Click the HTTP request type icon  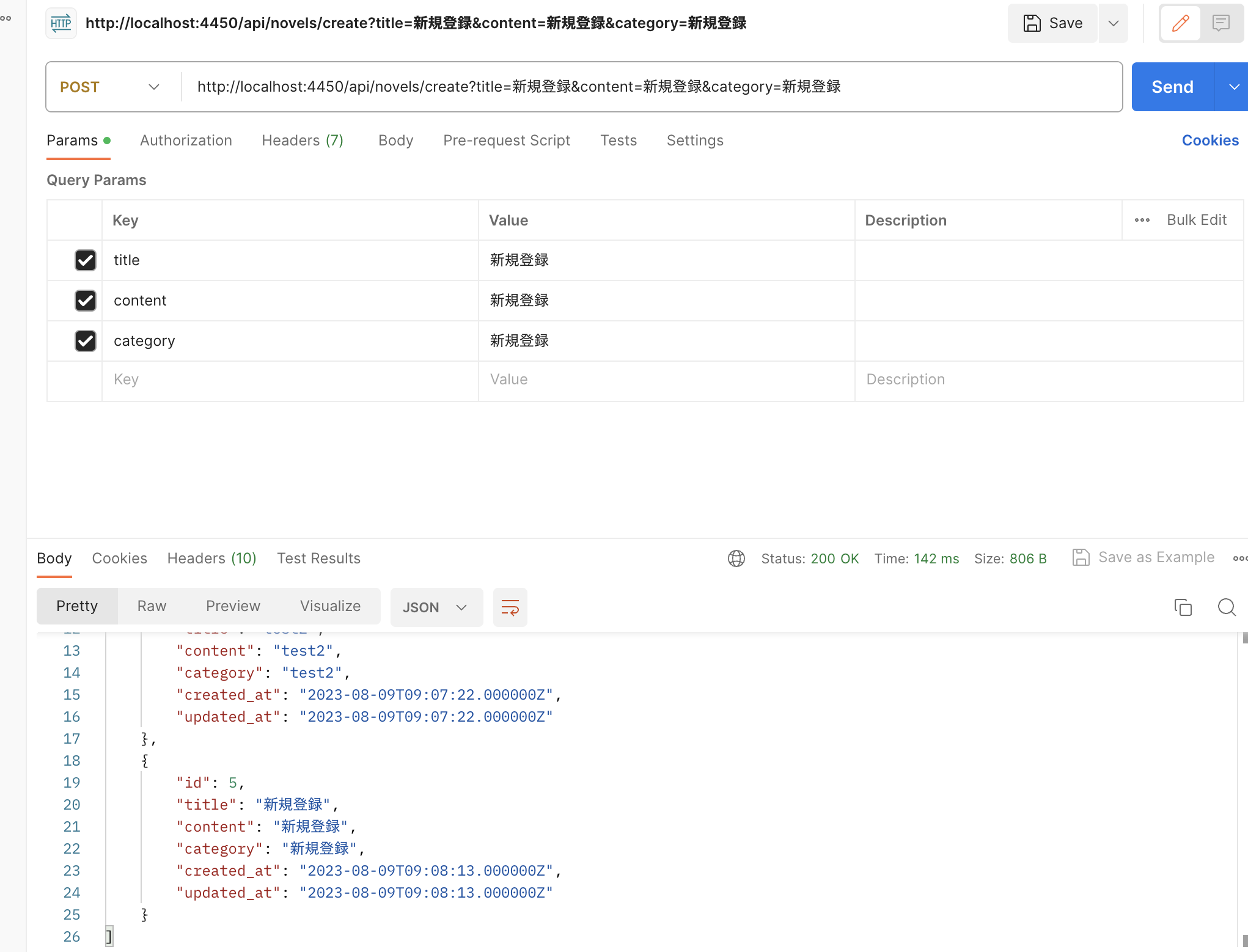pyautogui.click(x=61, y=23)
